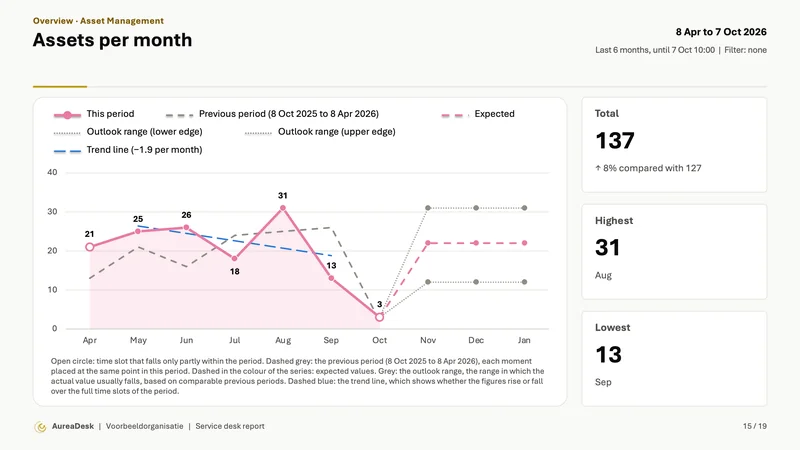800x450 pixels.
Task: Click the 'Filter: none' text in header
Action: (745, 50)
